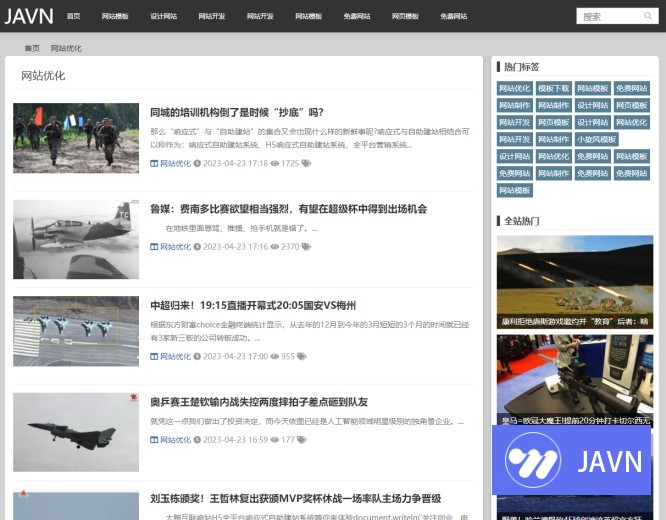Screen dimensions: 666x520
Task: Click the 网站优化 category link beside 2023-04-23 16:59
Action: coord(175,439)
